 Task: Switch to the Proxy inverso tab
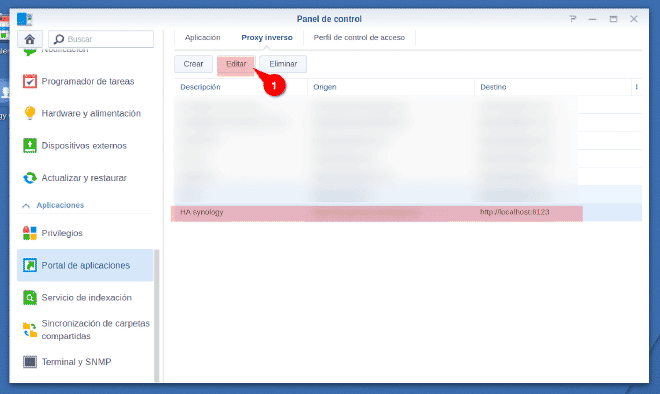pyautogui.click(x=267, y=37)
